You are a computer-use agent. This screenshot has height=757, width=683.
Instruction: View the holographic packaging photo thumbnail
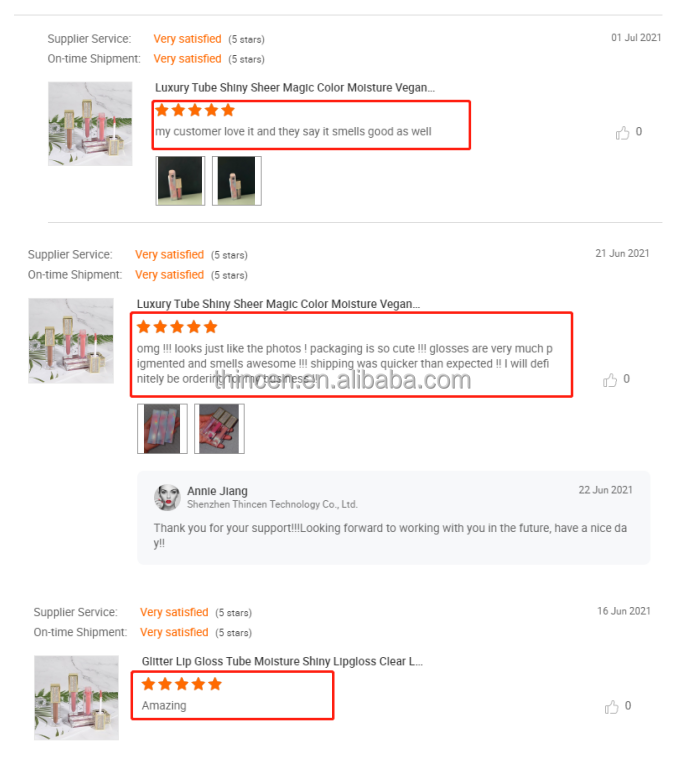[x=162, y=429]
